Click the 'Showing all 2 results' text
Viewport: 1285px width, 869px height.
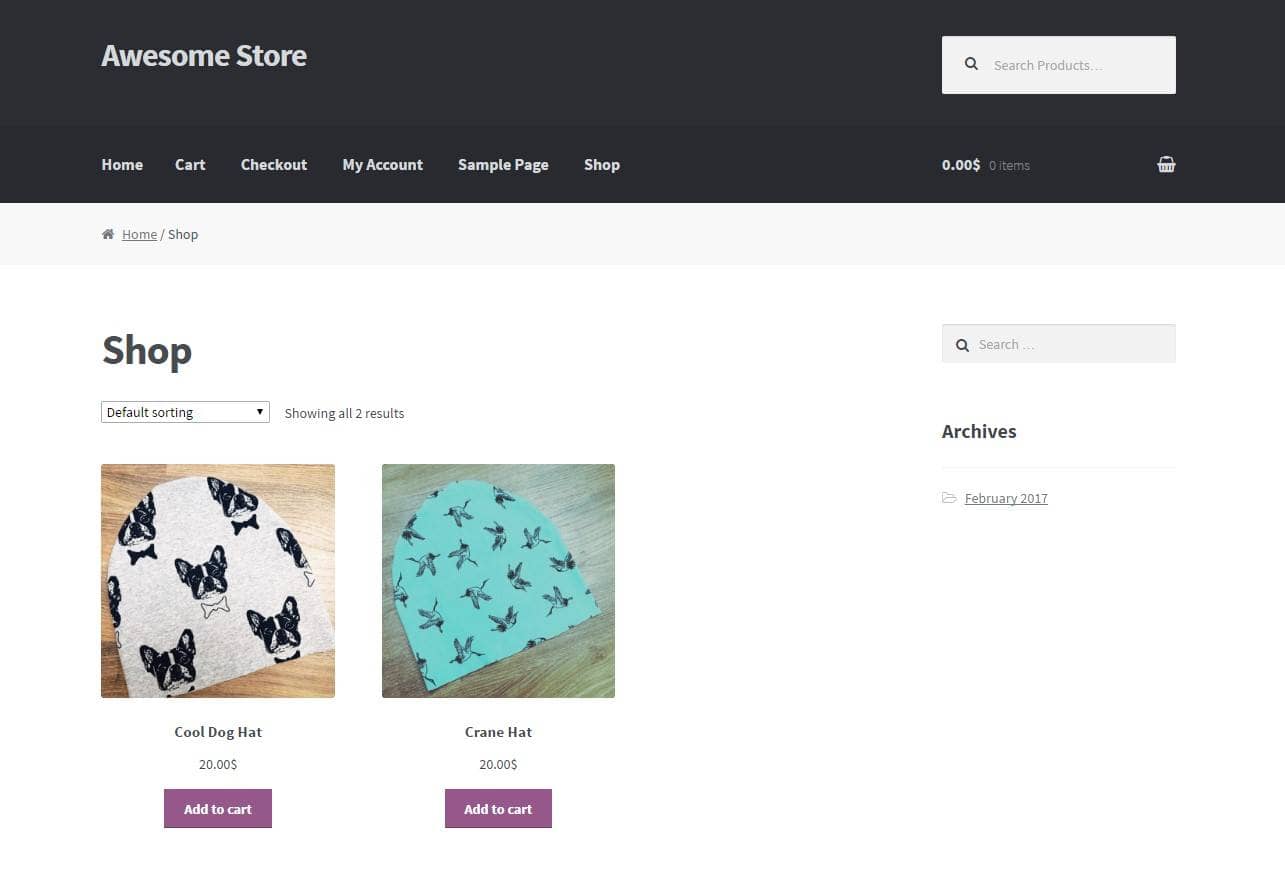coord(344,413)
